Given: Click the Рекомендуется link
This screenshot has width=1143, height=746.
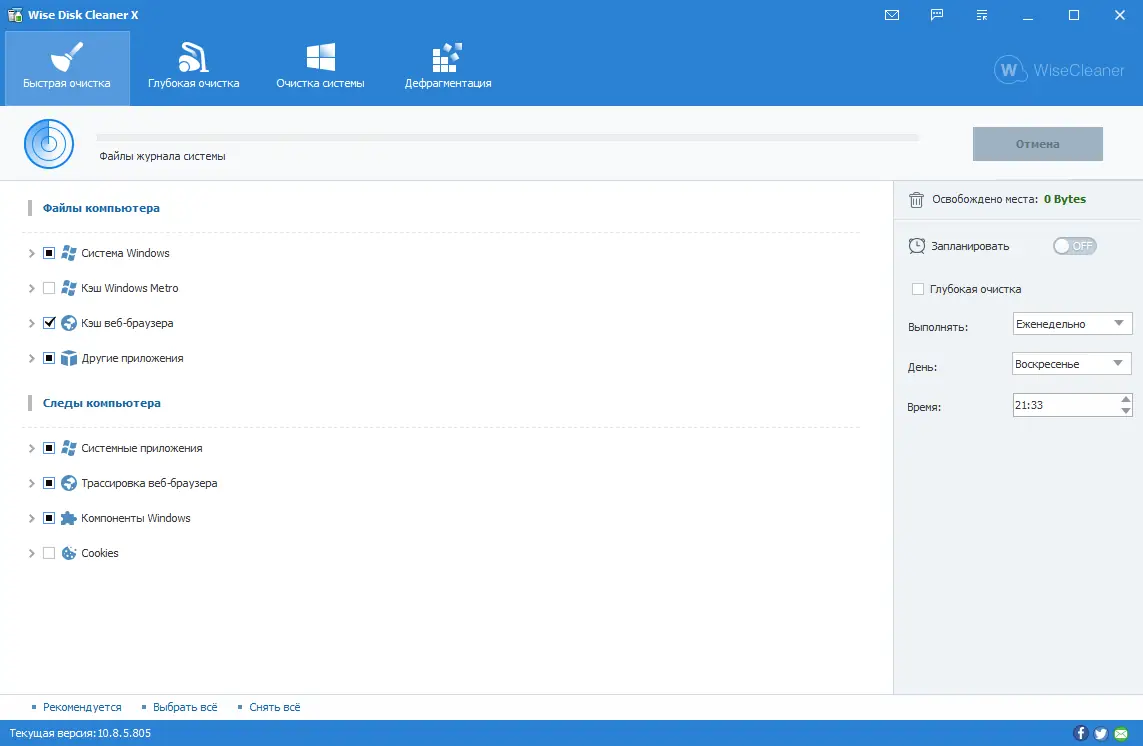Looking at the screenshot, I should 82,707.
